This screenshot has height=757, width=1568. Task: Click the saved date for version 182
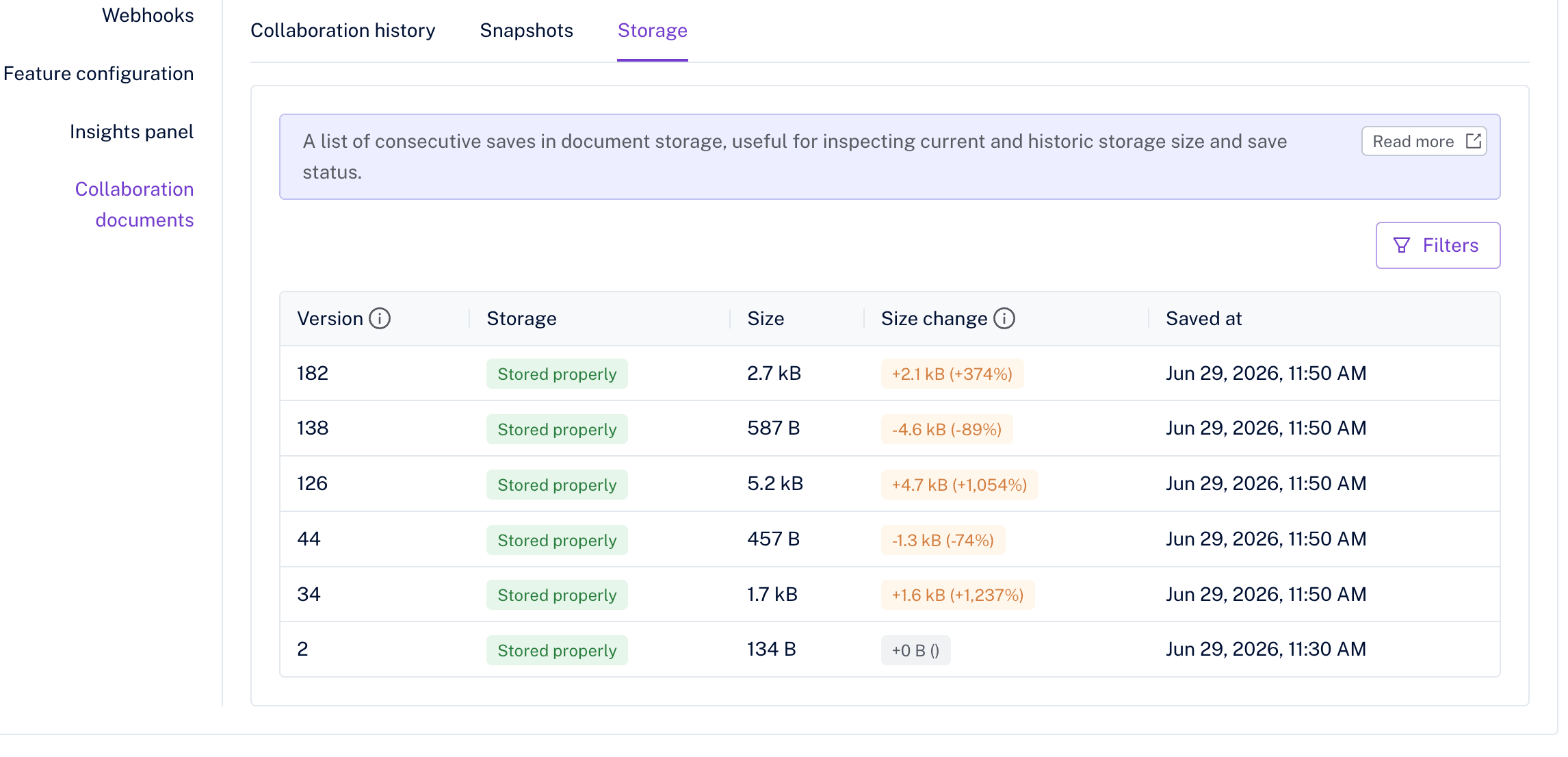coord(1266,373)
